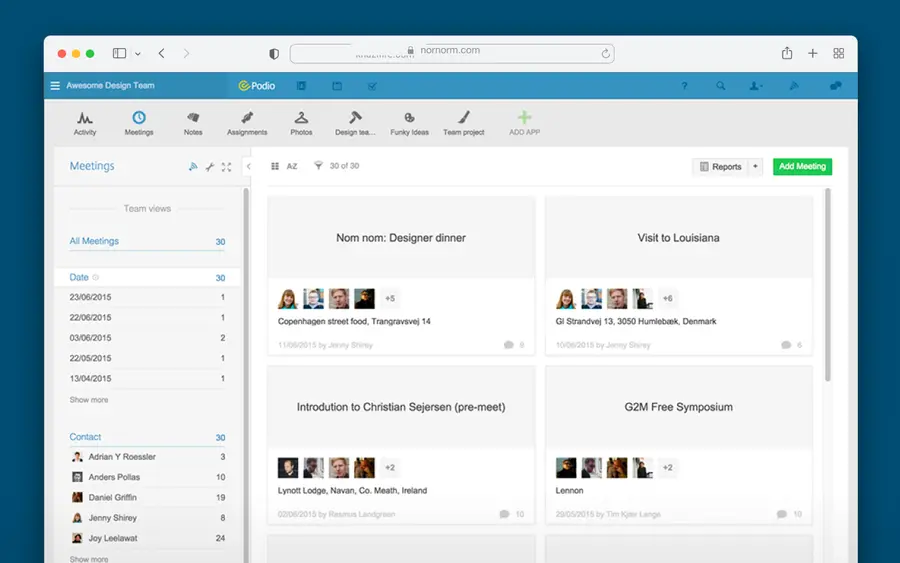
Task: Filter by date 22/06/2015
Action: (x=147, y=317)
